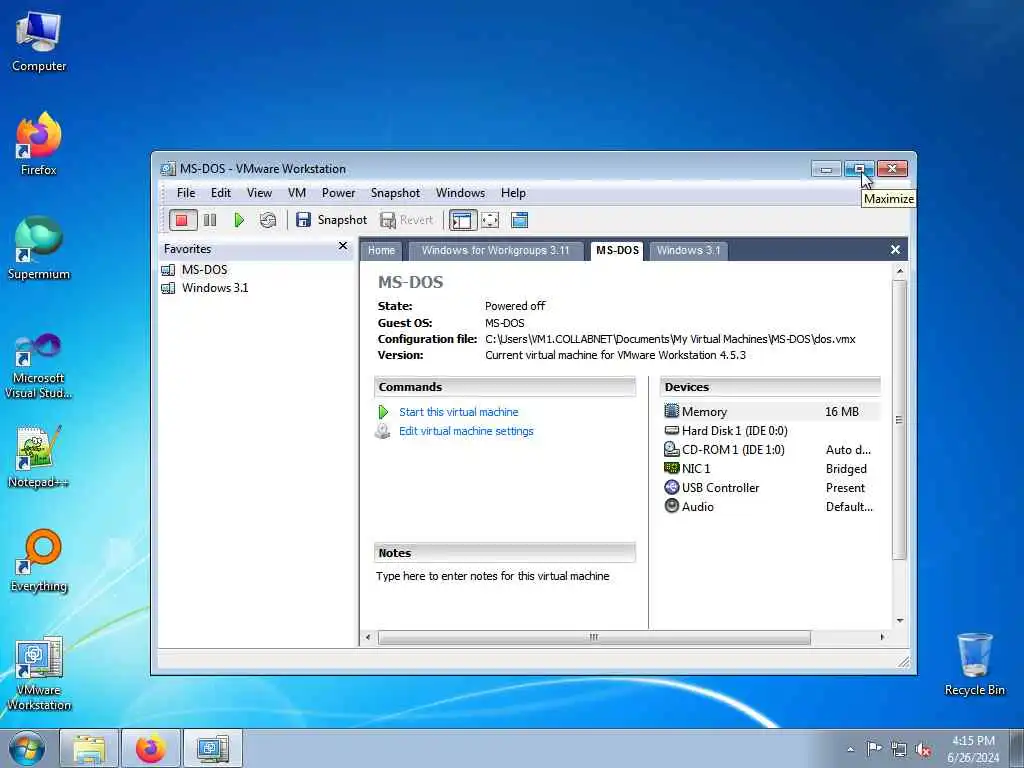Click the USB Controller icon
The image size is (1024, 768).
click(671, 487)
